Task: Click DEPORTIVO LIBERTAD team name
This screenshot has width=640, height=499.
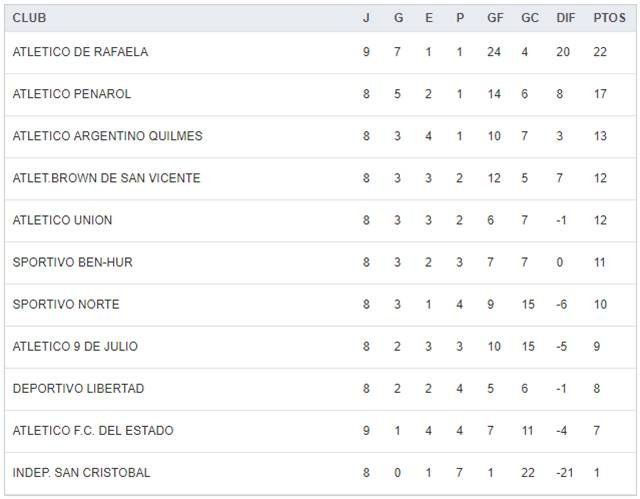Action: (x=78, y=388)
